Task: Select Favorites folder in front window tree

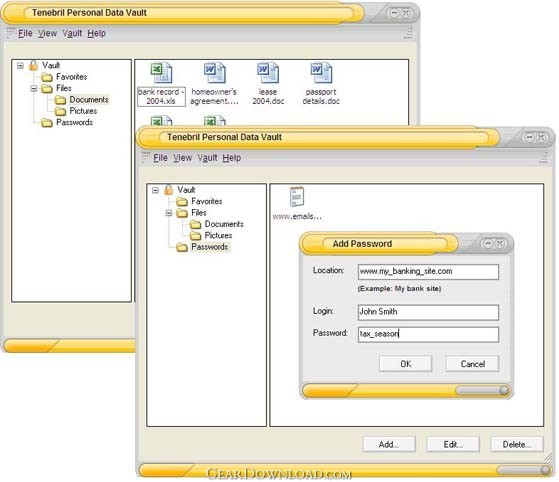Action: tap(199, 201)
